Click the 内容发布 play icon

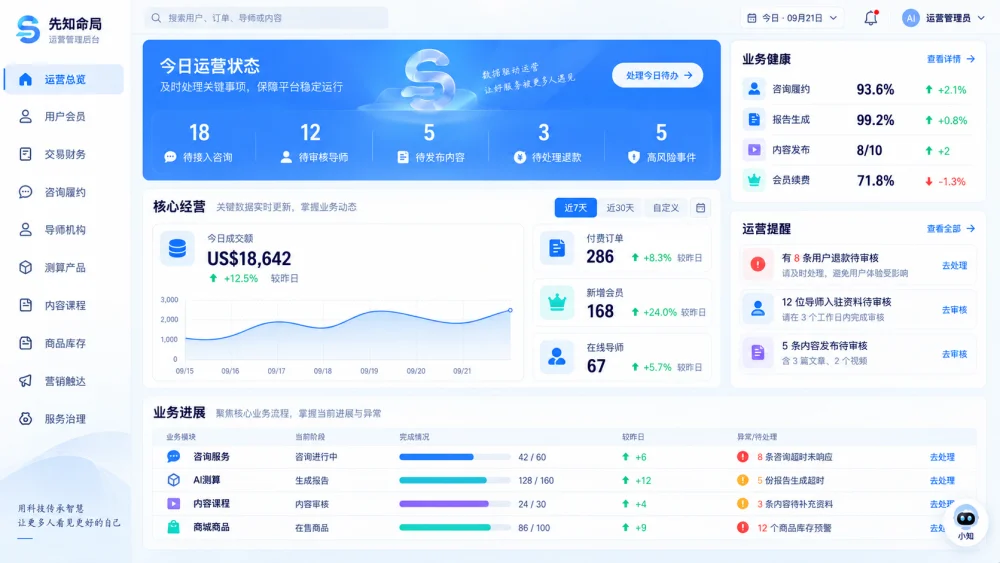pos(754,150)
